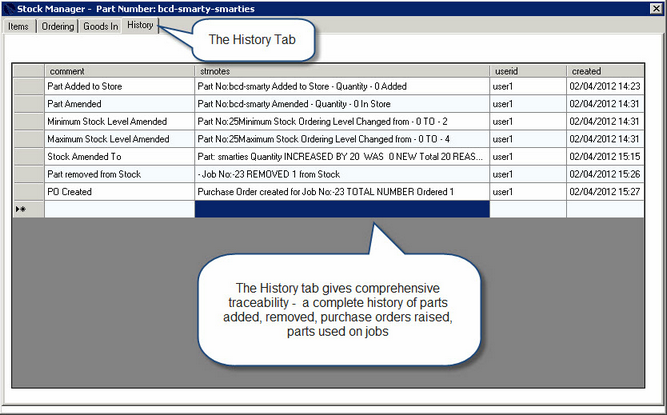The image size is (667, 415).
Task: Click notes cell 'Changed from - 0 TO - 4'
Action: pos(342,139)
